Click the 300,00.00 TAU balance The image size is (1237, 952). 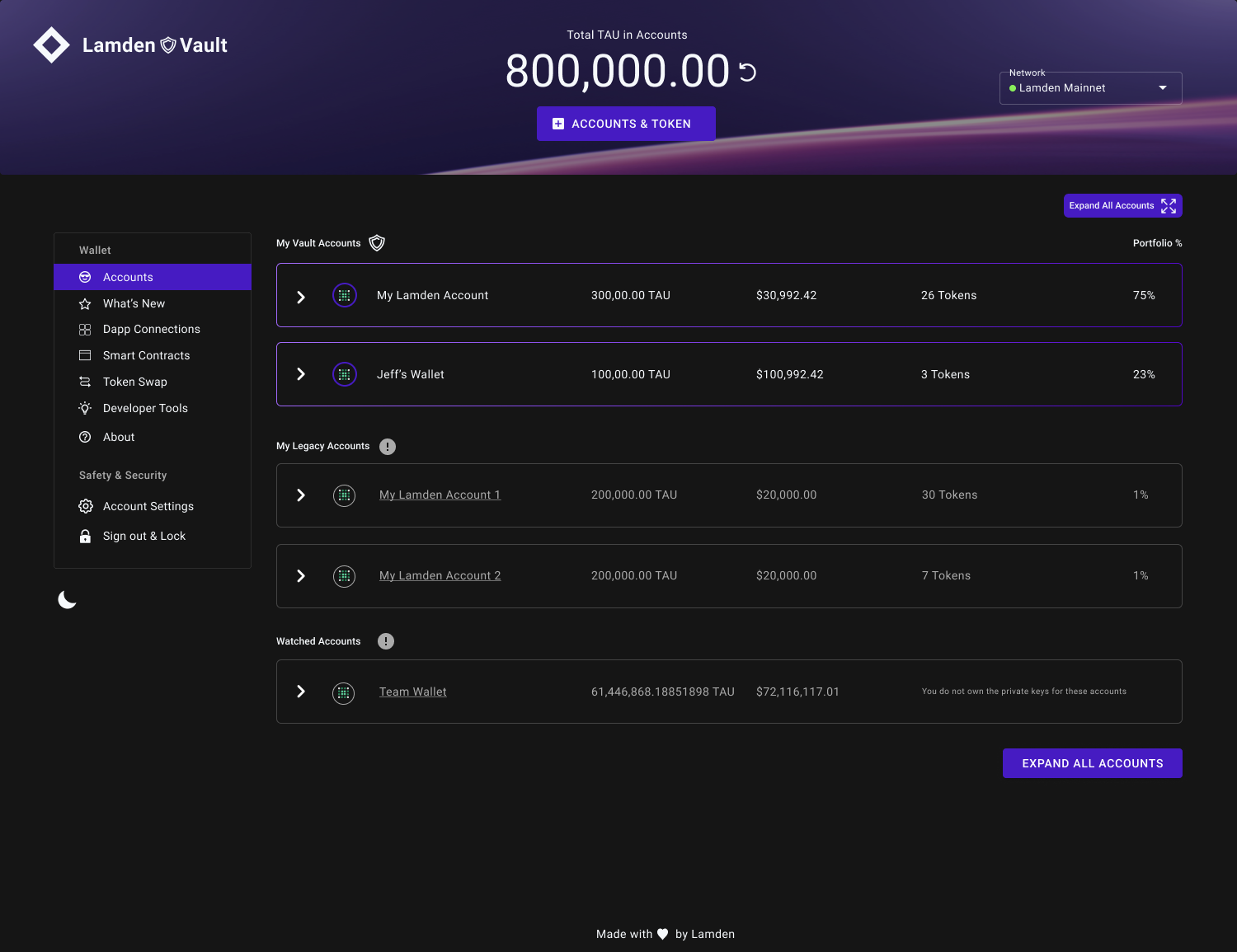(x=631, y=295)
